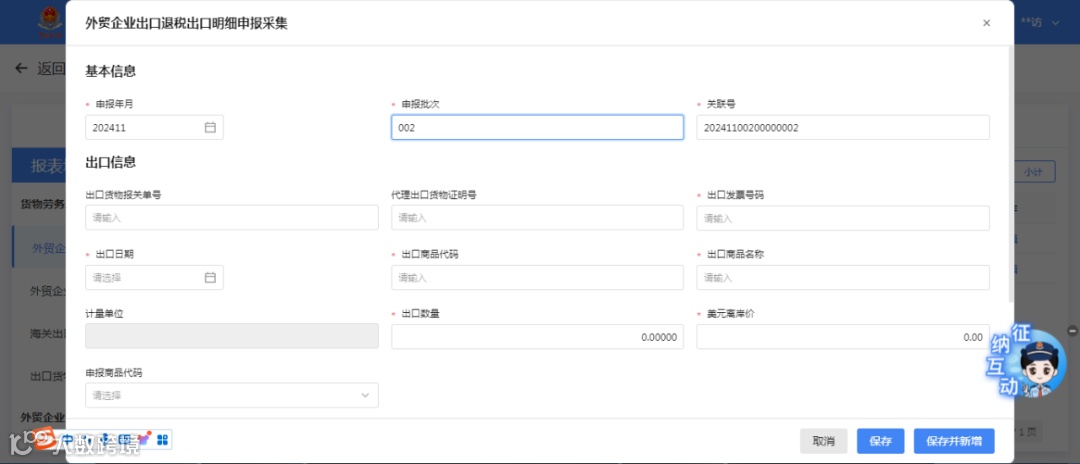The image size is (1080, 464).
Task: Click the dialog title 外贸企业出口退税出口明细申报采集
Action: (x=187, y=23)
